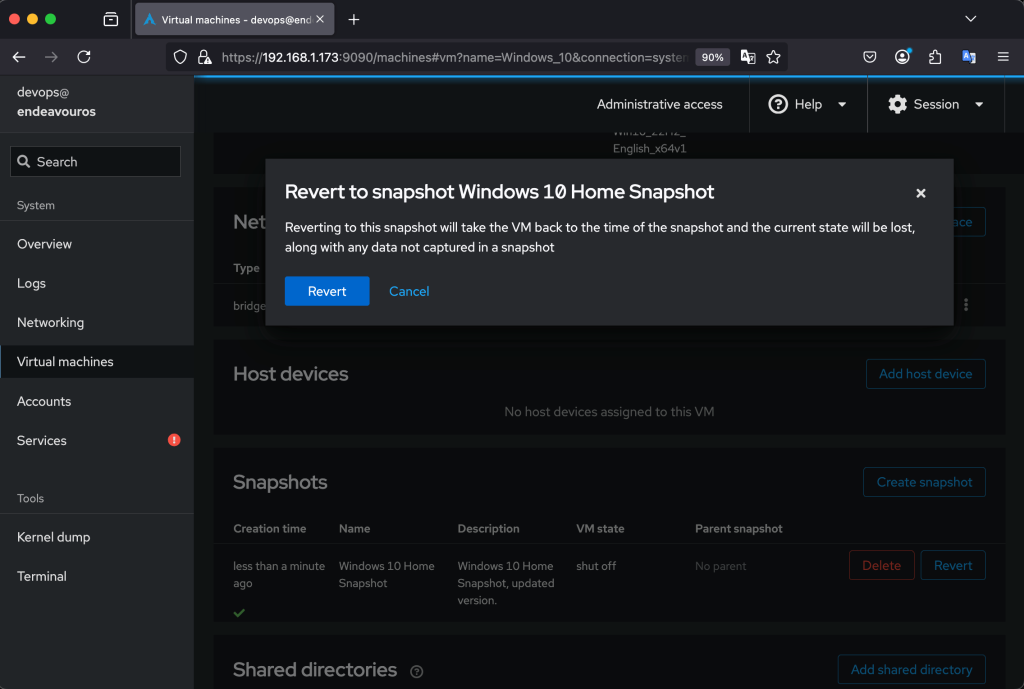
Task: Expand the Session dropdown
Action: (936, 104)
